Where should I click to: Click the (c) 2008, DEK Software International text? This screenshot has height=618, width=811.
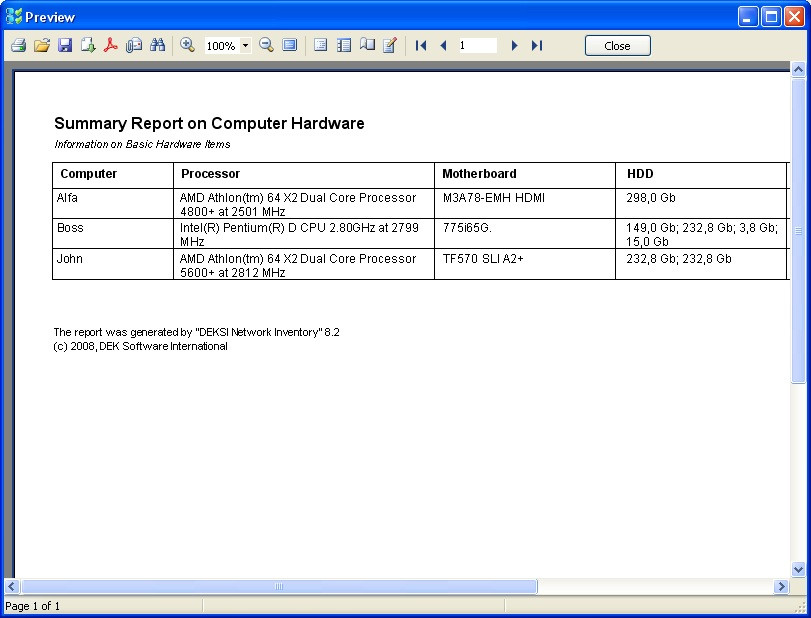coord(140,346)
